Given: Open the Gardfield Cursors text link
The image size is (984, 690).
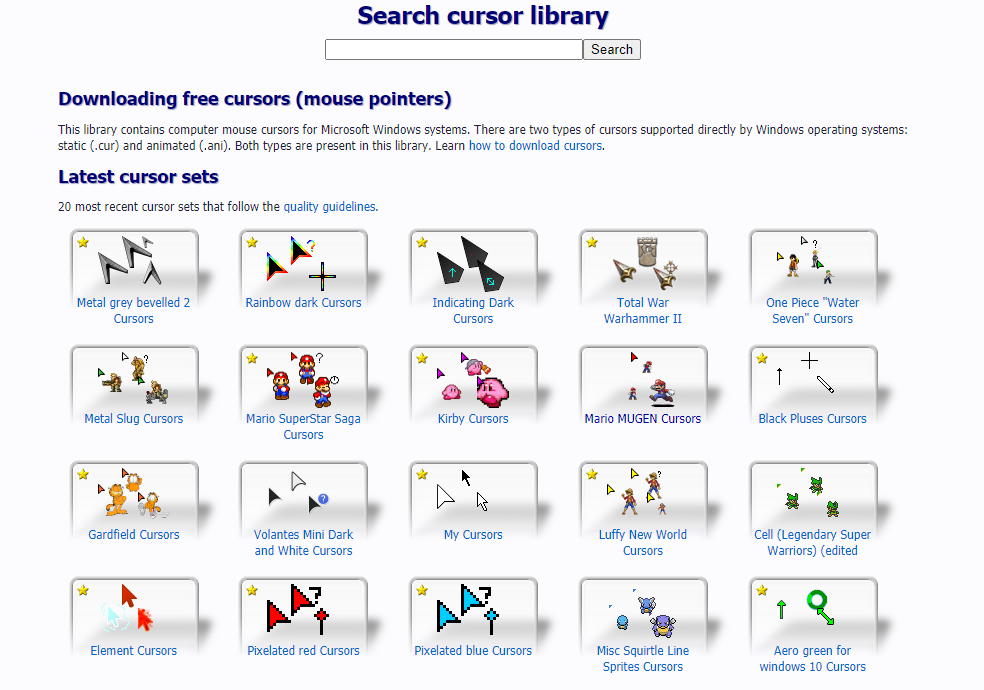Looking at the screenshot, I should tap(134, 534).
